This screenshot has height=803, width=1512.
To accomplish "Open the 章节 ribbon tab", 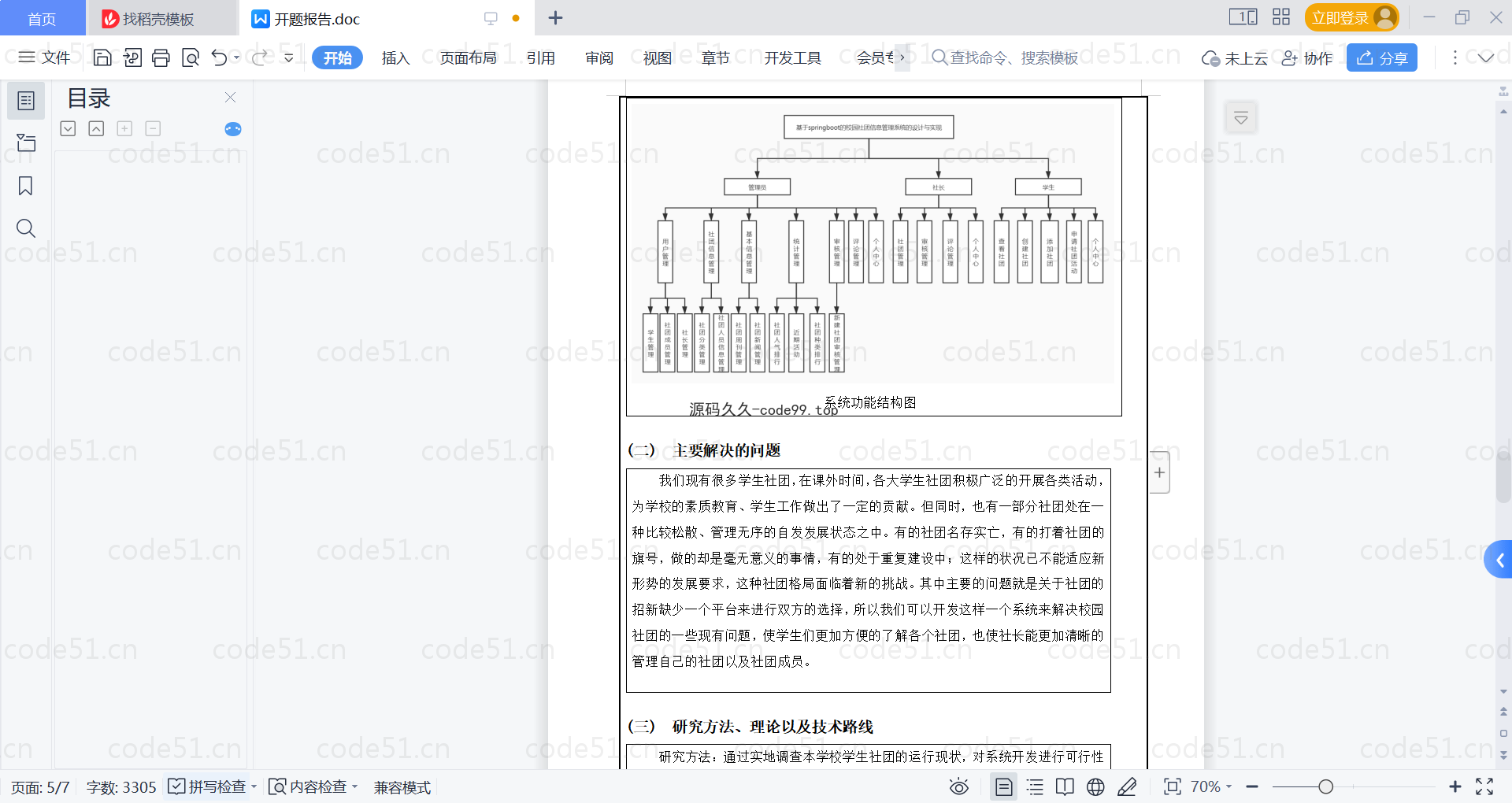I will tap(716, 57).
